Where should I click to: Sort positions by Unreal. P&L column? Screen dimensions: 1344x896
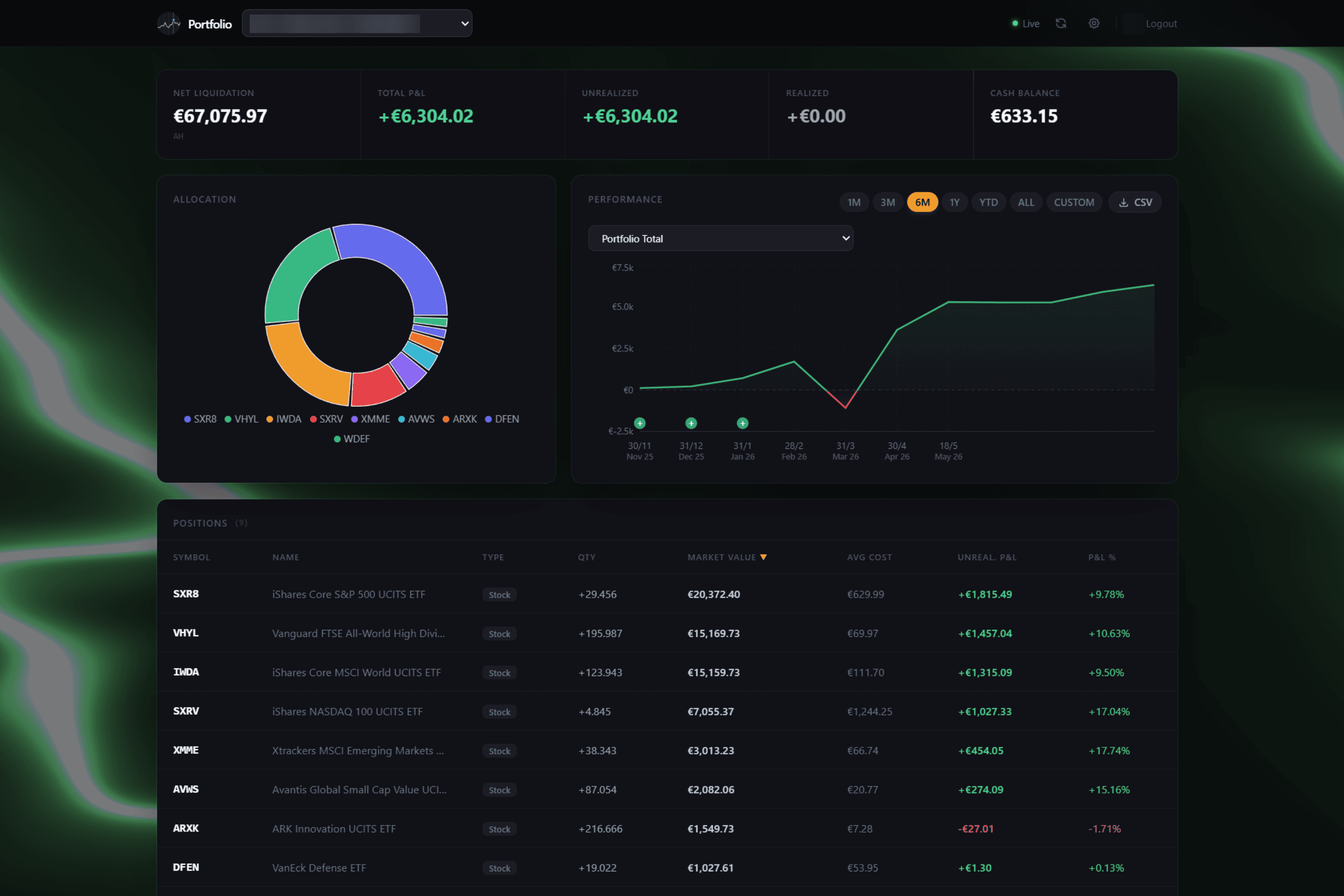click(987, 557)
